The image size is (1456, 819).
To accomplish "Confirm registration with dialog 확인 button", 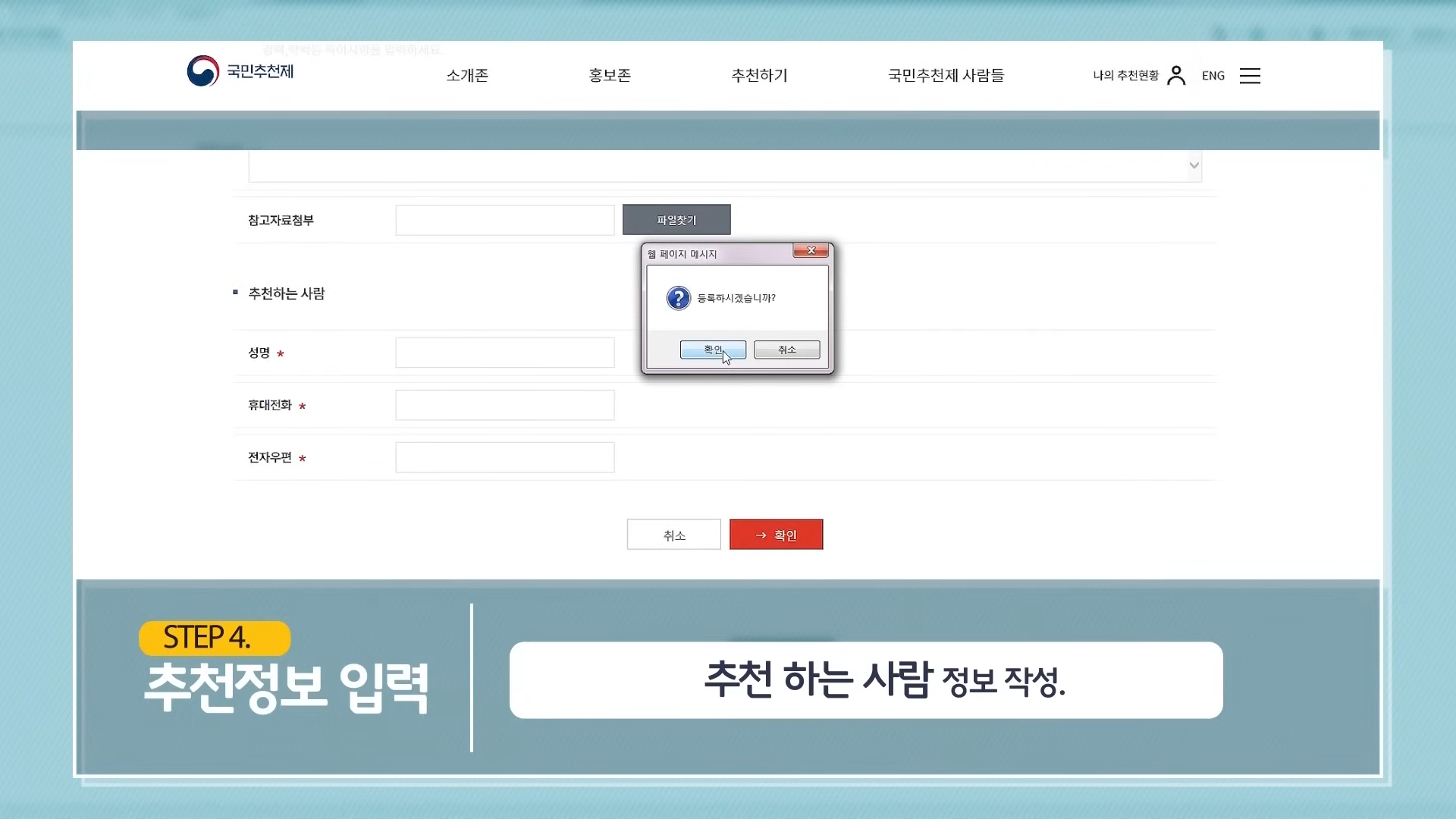I will click(x=712, y=350).
